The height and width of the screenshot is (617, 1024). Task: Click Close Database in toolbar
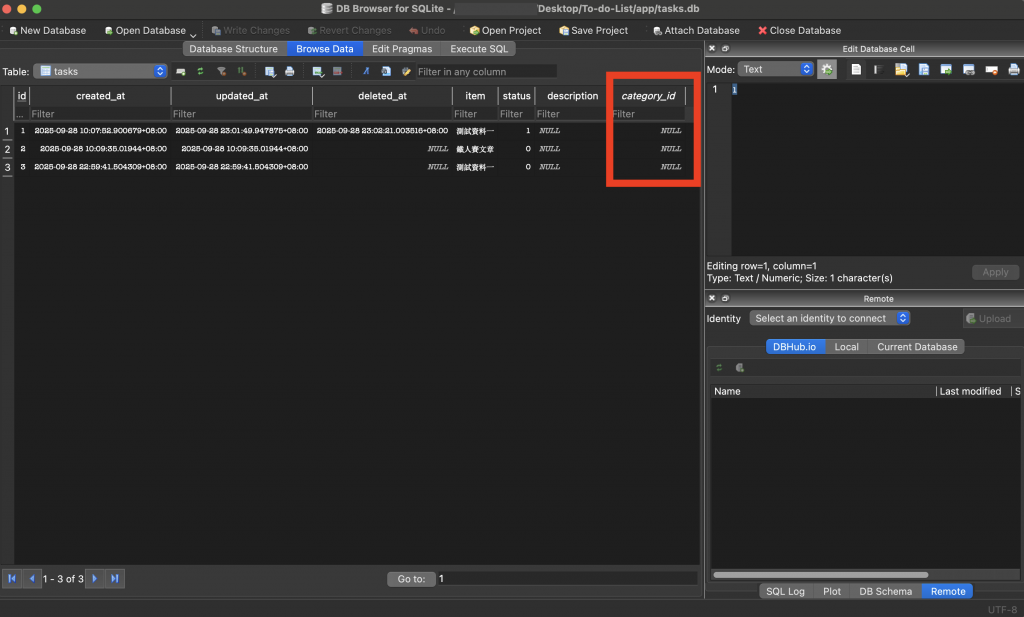[799, 31]
